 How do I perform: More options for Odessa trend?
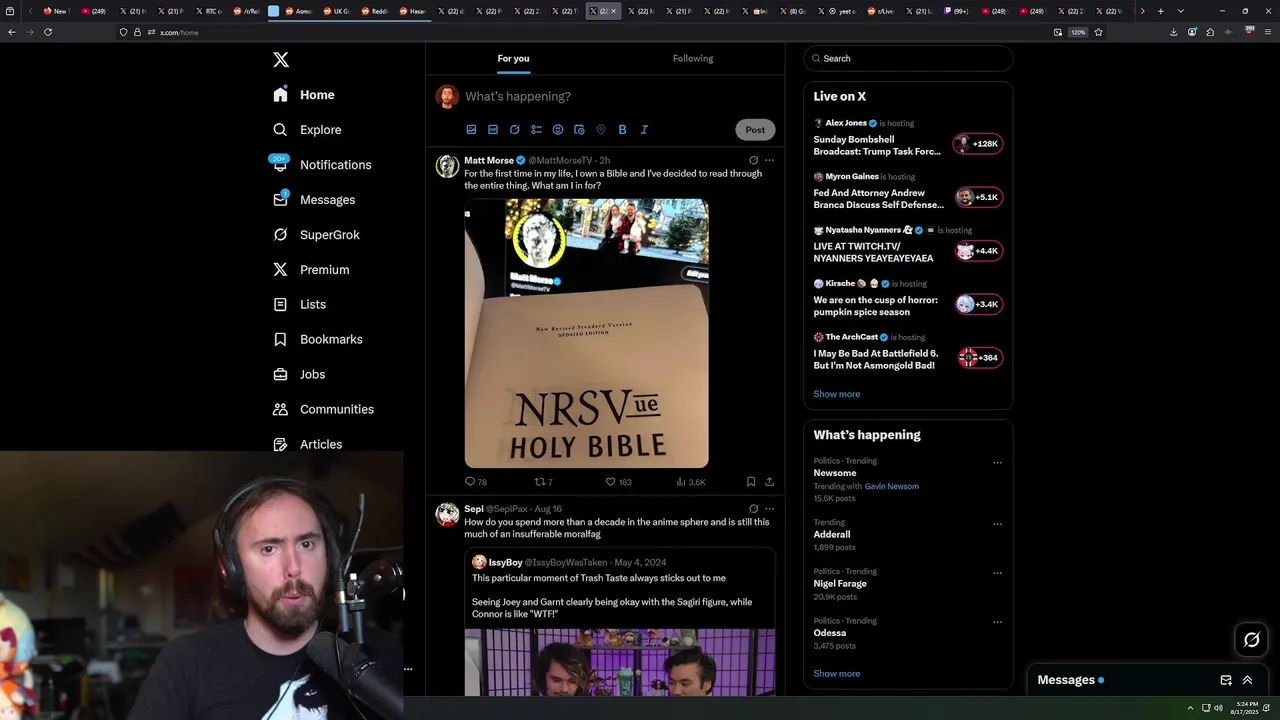tap(997, 622)
